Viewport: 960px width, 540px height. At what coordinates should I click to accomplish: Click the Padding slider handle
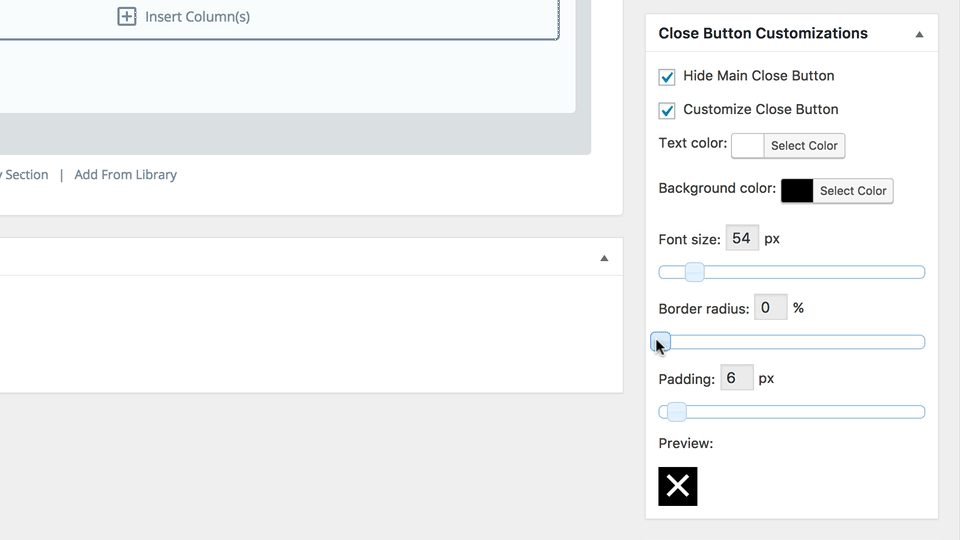(677, 412)
